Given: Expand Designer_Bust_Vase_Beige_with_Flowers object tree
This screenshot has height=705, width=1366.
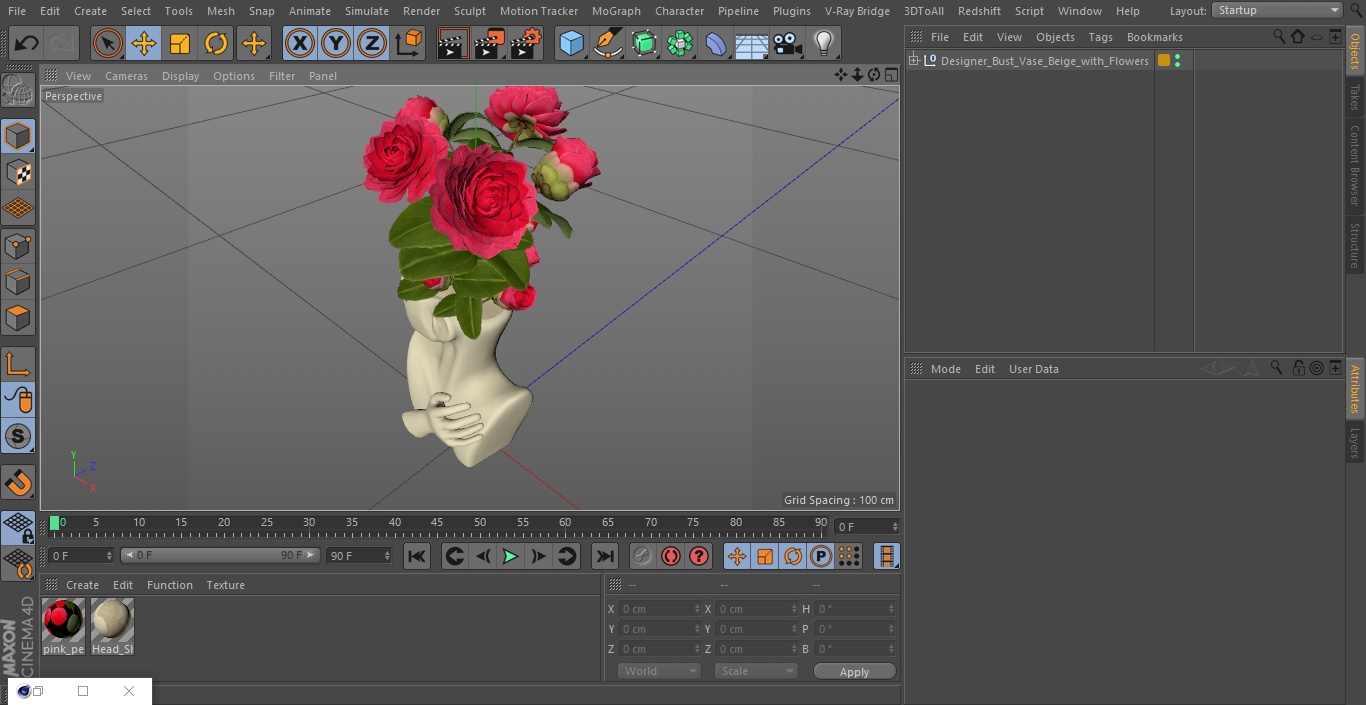Looking at the screenshot, I should pyautogui.click(x=913, y=61).
